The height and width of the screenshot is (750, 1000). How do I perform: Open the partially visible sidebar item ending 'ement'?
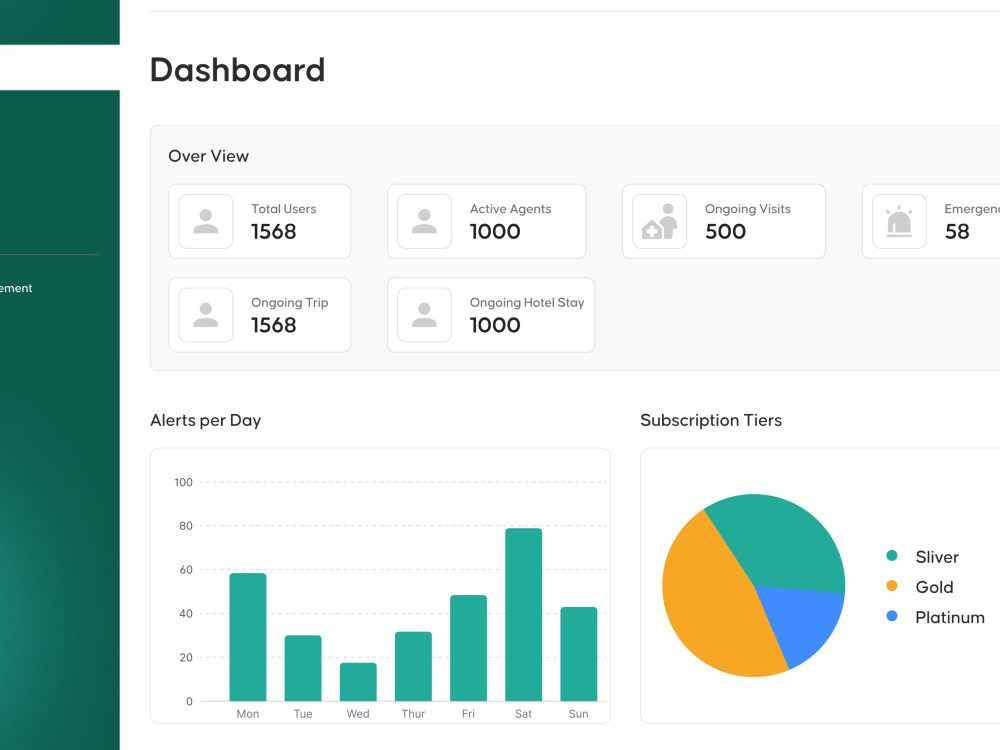15,288
